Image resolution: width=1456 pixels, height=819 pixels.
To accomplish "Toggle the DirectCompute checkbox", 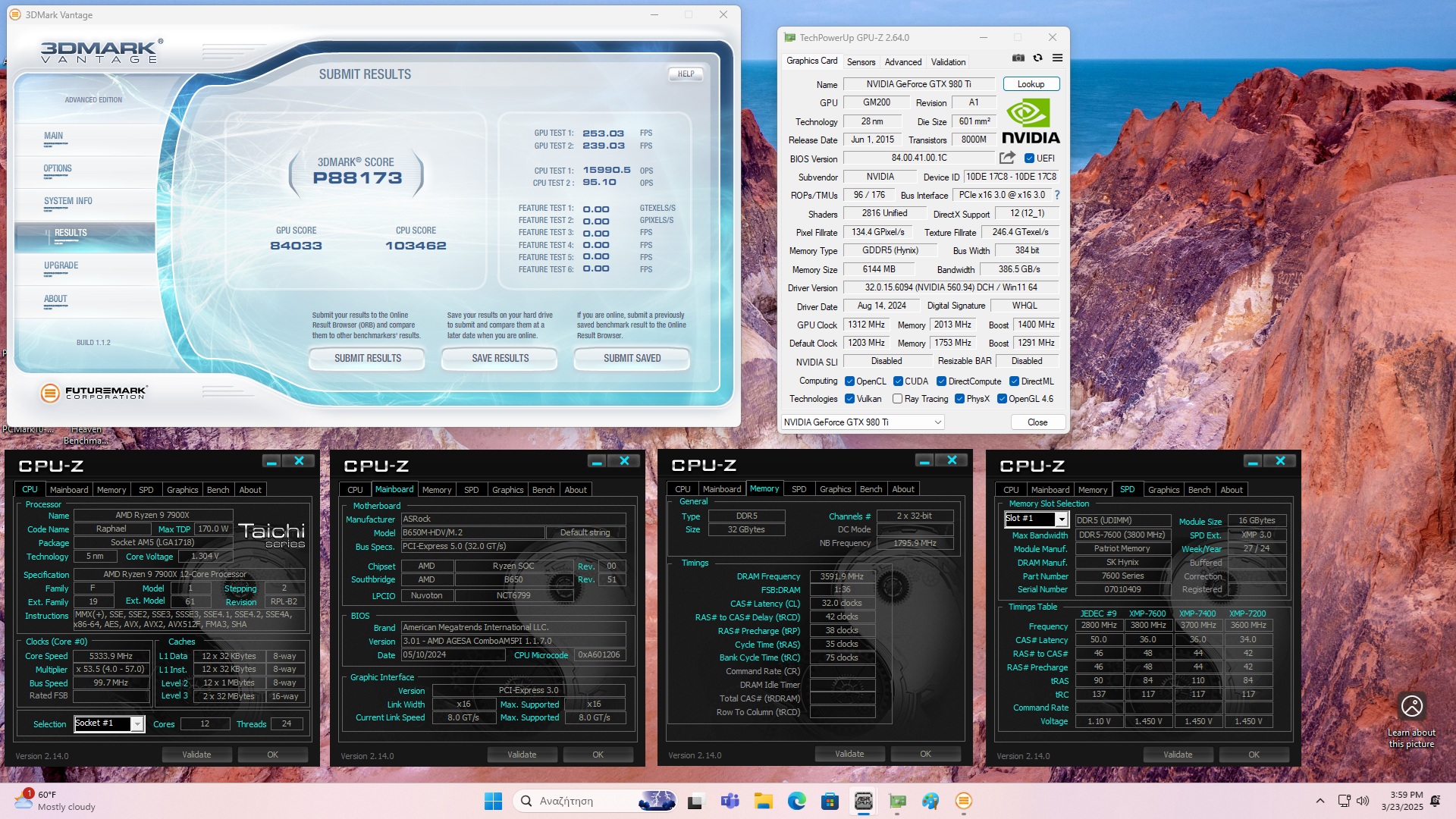I will 941,381.
